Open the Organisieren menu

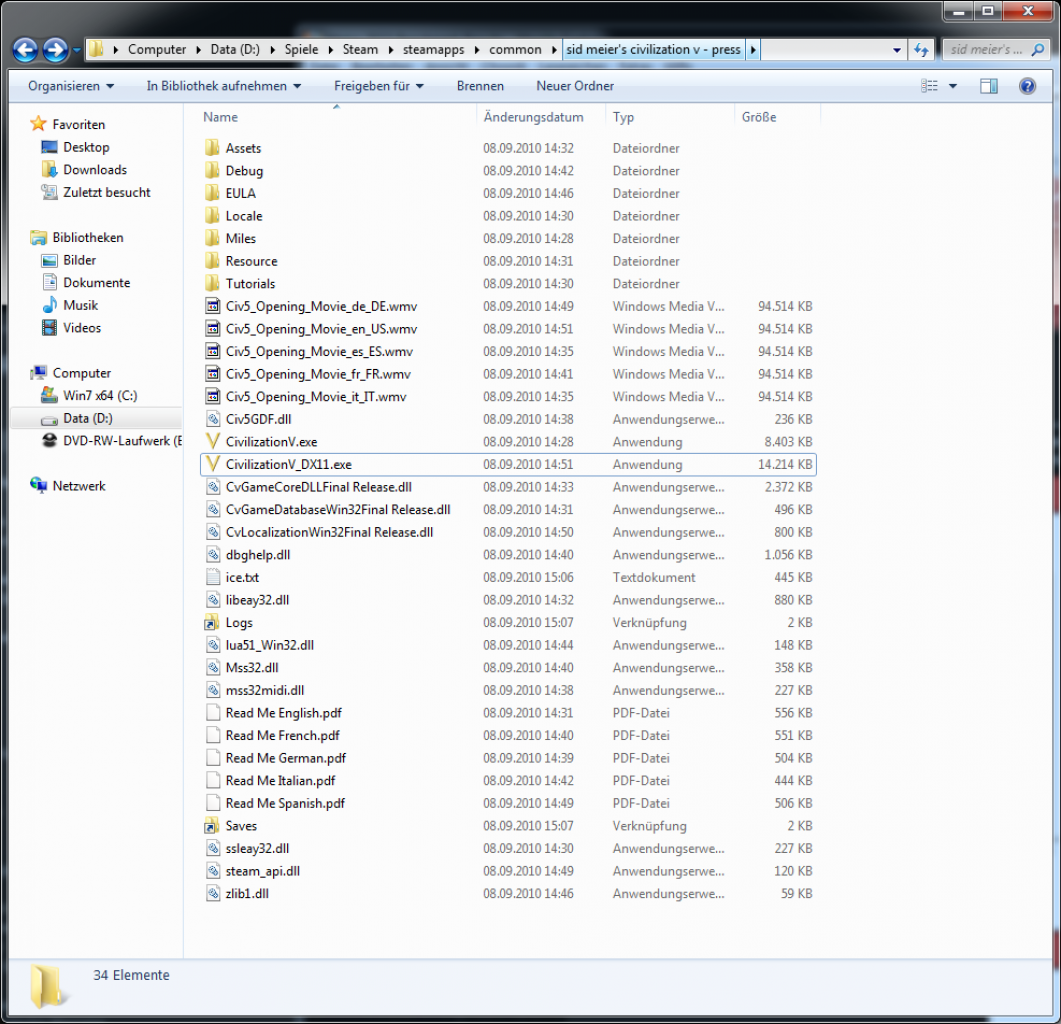71,86
